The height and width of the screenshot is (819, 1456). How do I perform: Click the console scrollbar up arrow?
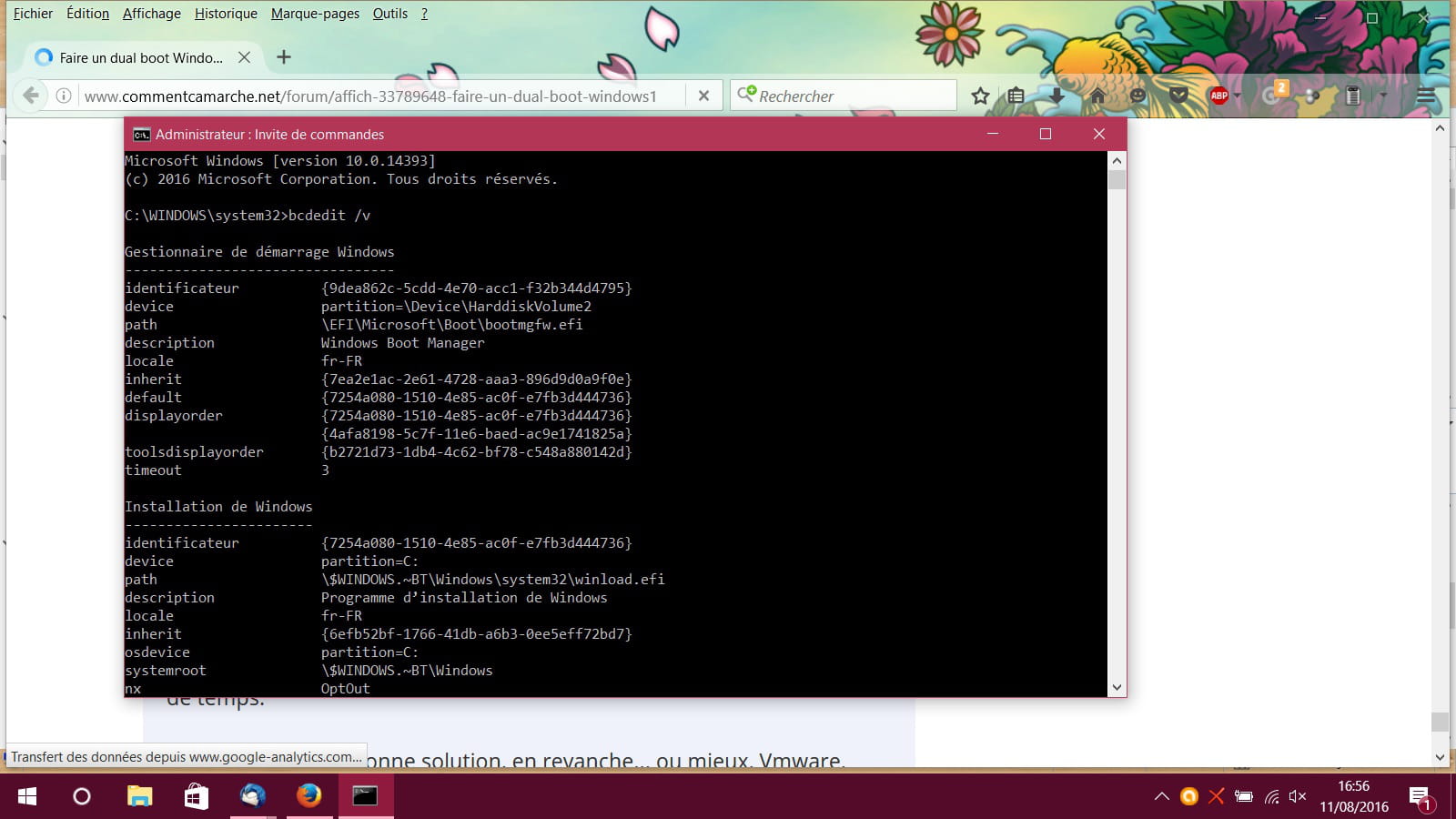[x=1117, y=160]
